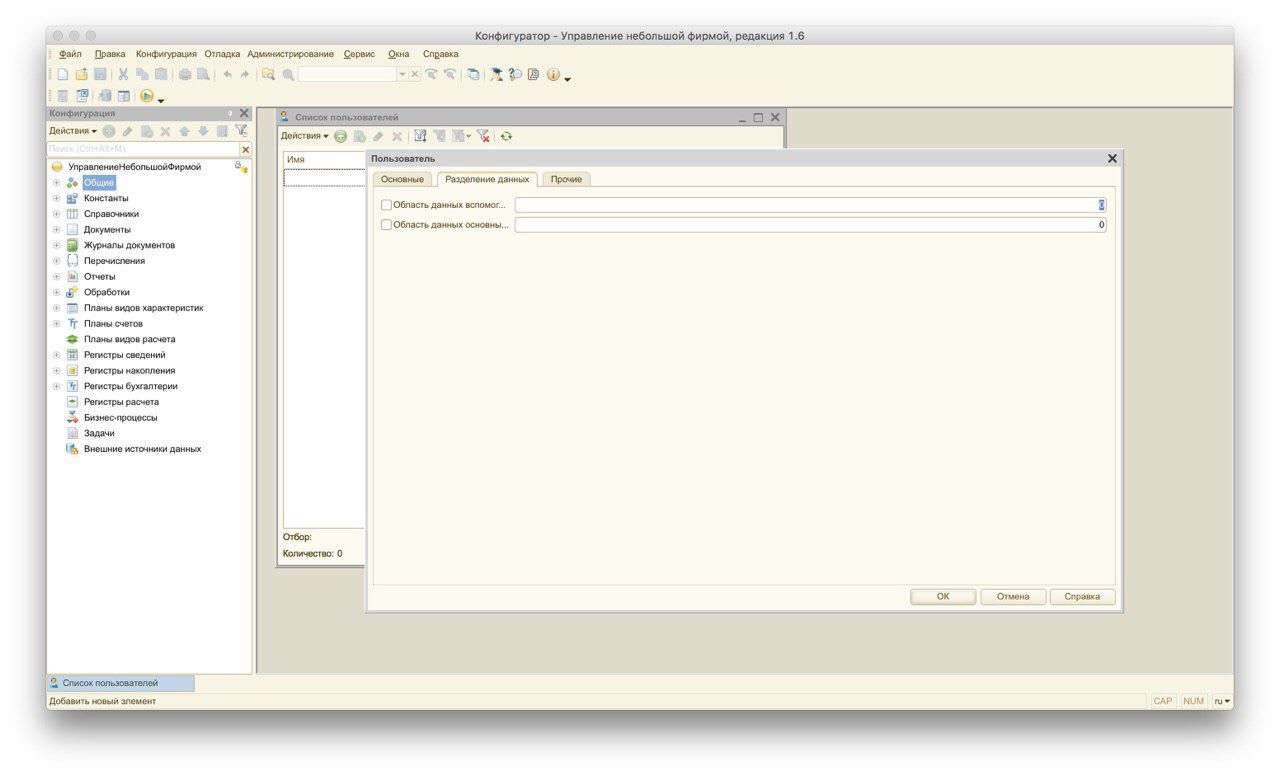1280x776 pixels.
Task: Expand the Журналы документов node
Action: [57, 245]
